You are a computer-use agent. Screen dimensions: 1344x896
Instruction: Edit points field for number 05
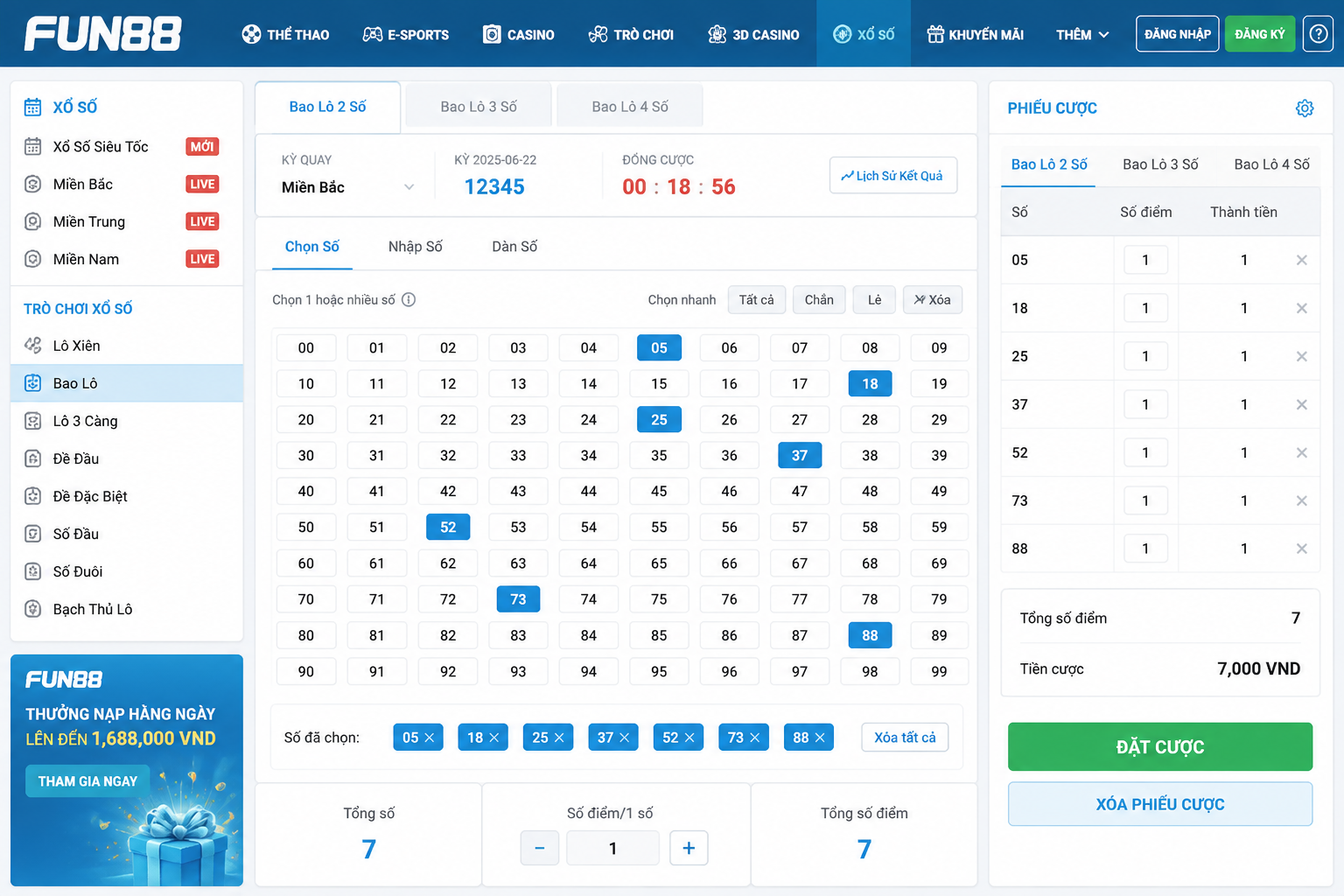1145,260
